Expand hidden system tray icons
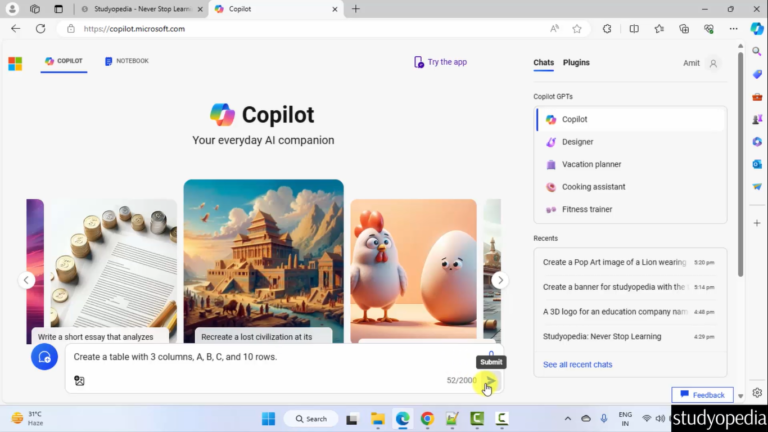Screen dimensions: 768x432 [x=568, y=419]
